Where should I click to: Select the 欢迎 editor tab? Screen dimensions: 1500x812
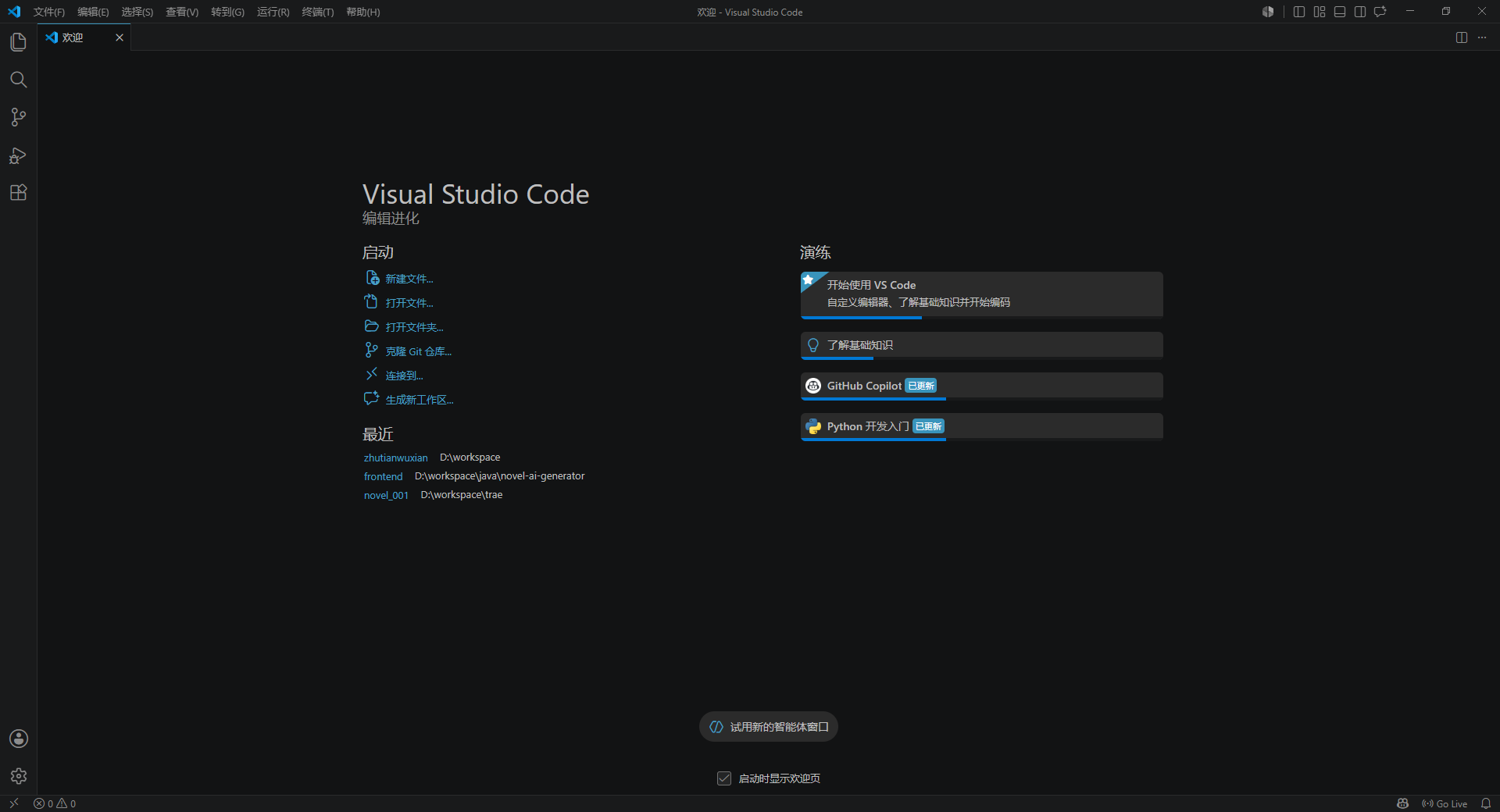click(84, 37)
